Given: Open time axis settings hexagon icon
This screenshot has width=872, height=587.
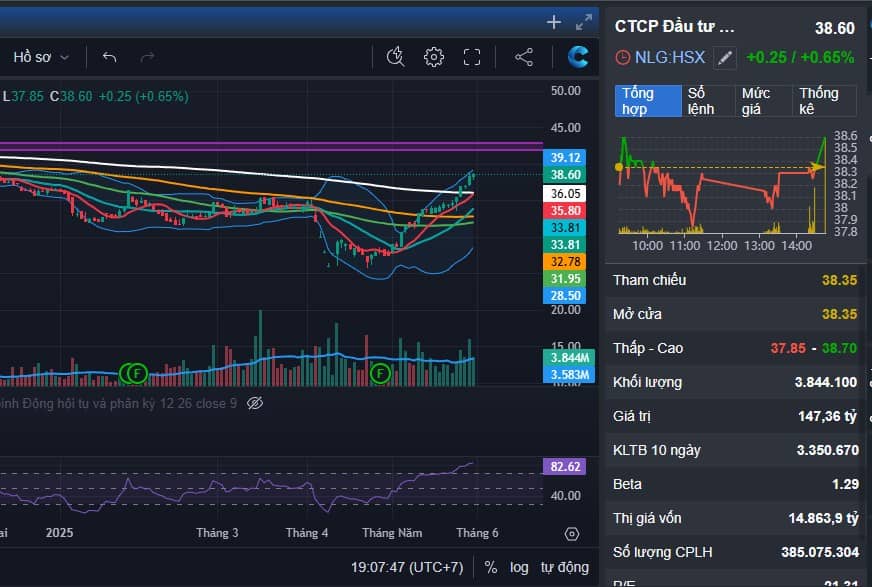Looking at the screenshot, I should [572, 534].
